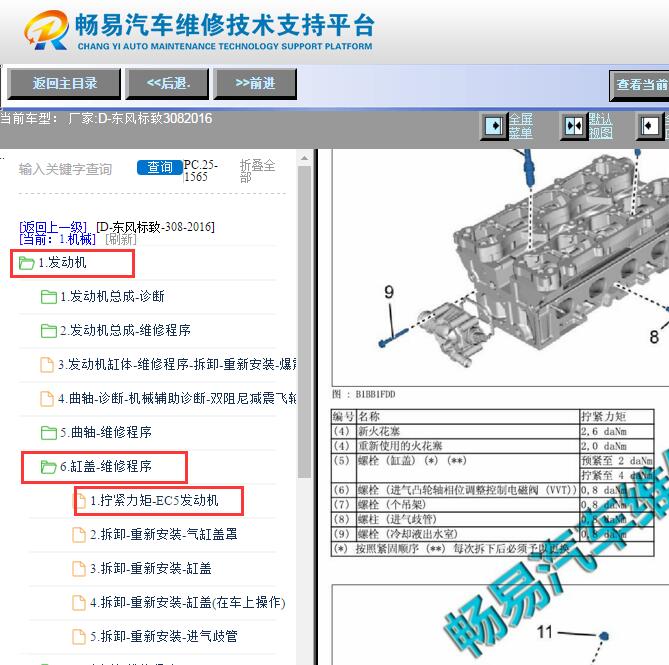The image size is (669, 665).
Task: Open document 4.曲轴-诊断-机械辅助诊断
Action: (x=177, y=398)
